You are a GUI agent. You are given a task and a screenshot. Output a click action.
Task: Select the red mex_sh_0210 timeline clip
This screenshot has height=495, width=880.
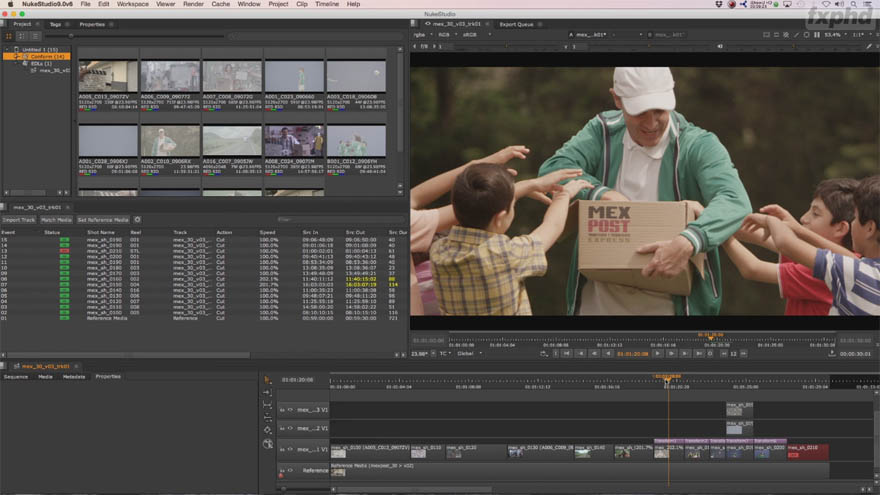(x=808, y=451)
